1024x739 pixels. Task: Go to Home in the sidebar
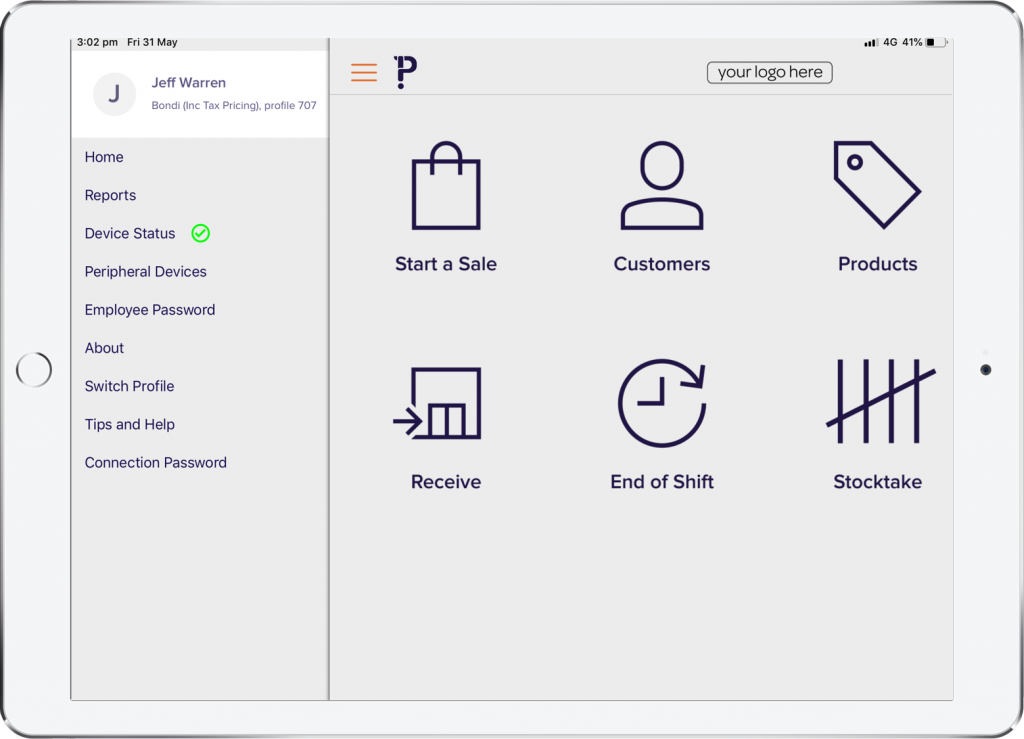[x=104, y=157]
